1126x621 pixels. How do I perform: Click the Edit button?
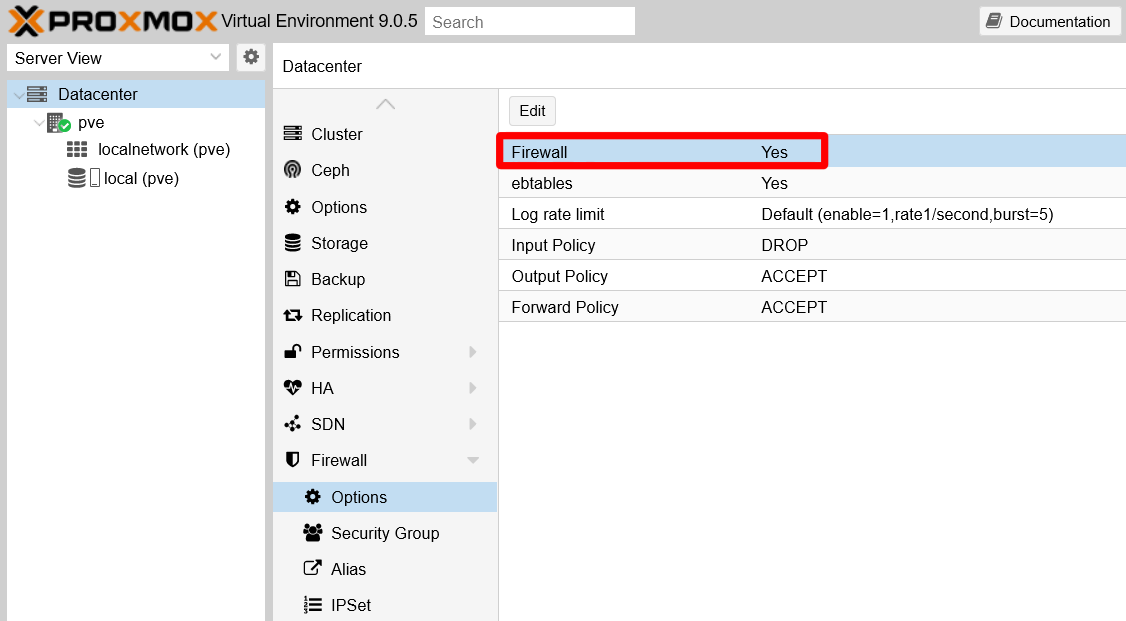click(532, 111)
